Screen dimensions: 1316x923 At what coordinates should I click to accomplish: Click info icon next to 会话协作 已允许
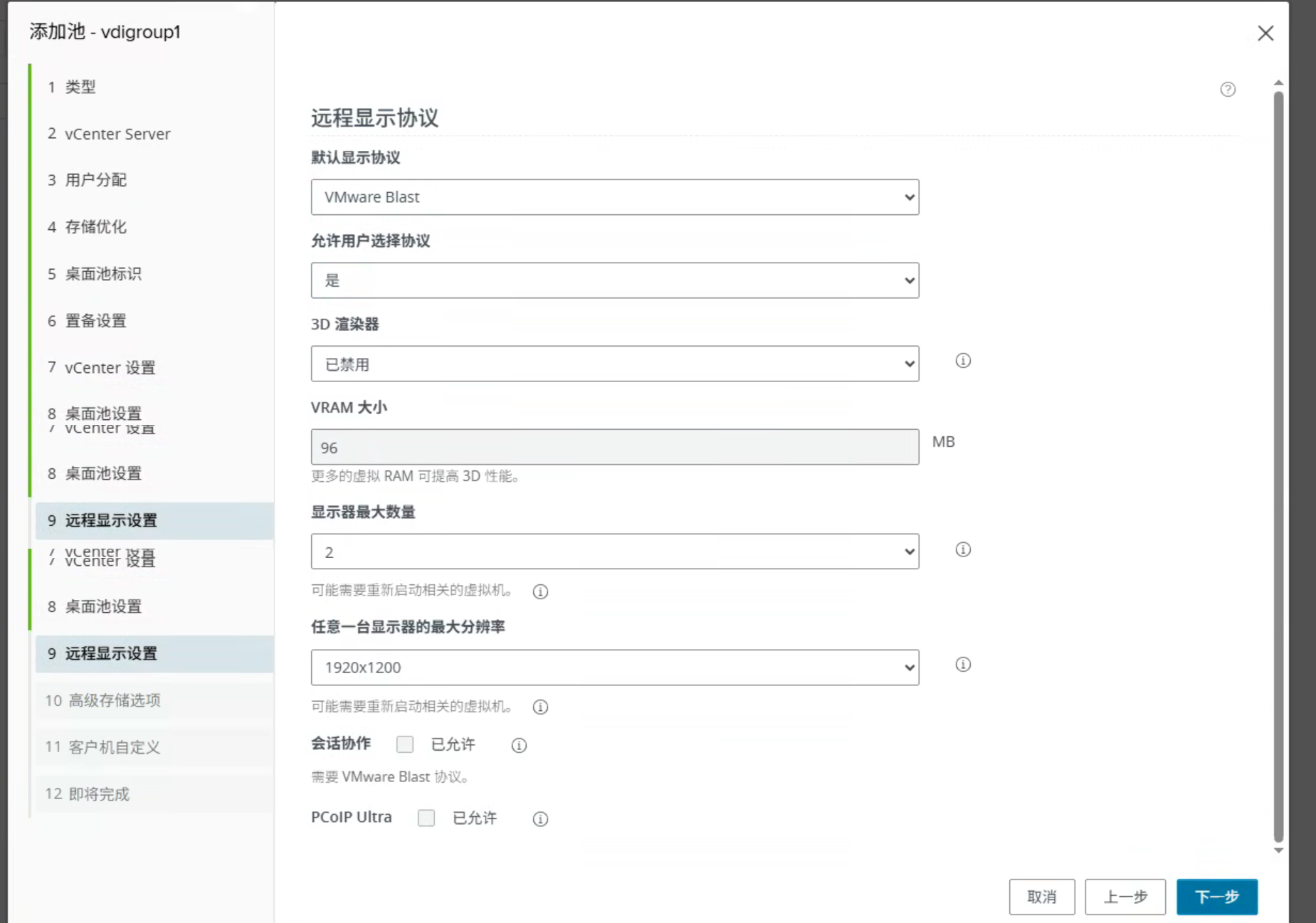pyautogui.click(x=519, y=745)
